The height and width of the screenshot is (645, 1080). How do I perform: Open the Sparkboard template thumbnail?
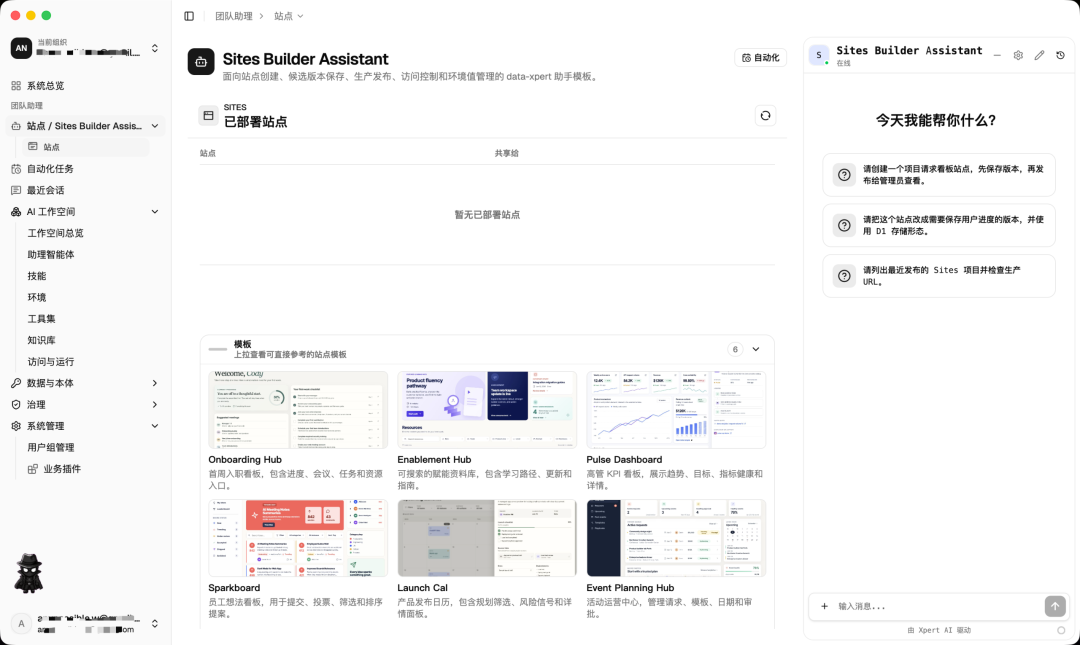click(x=298, y=538)
